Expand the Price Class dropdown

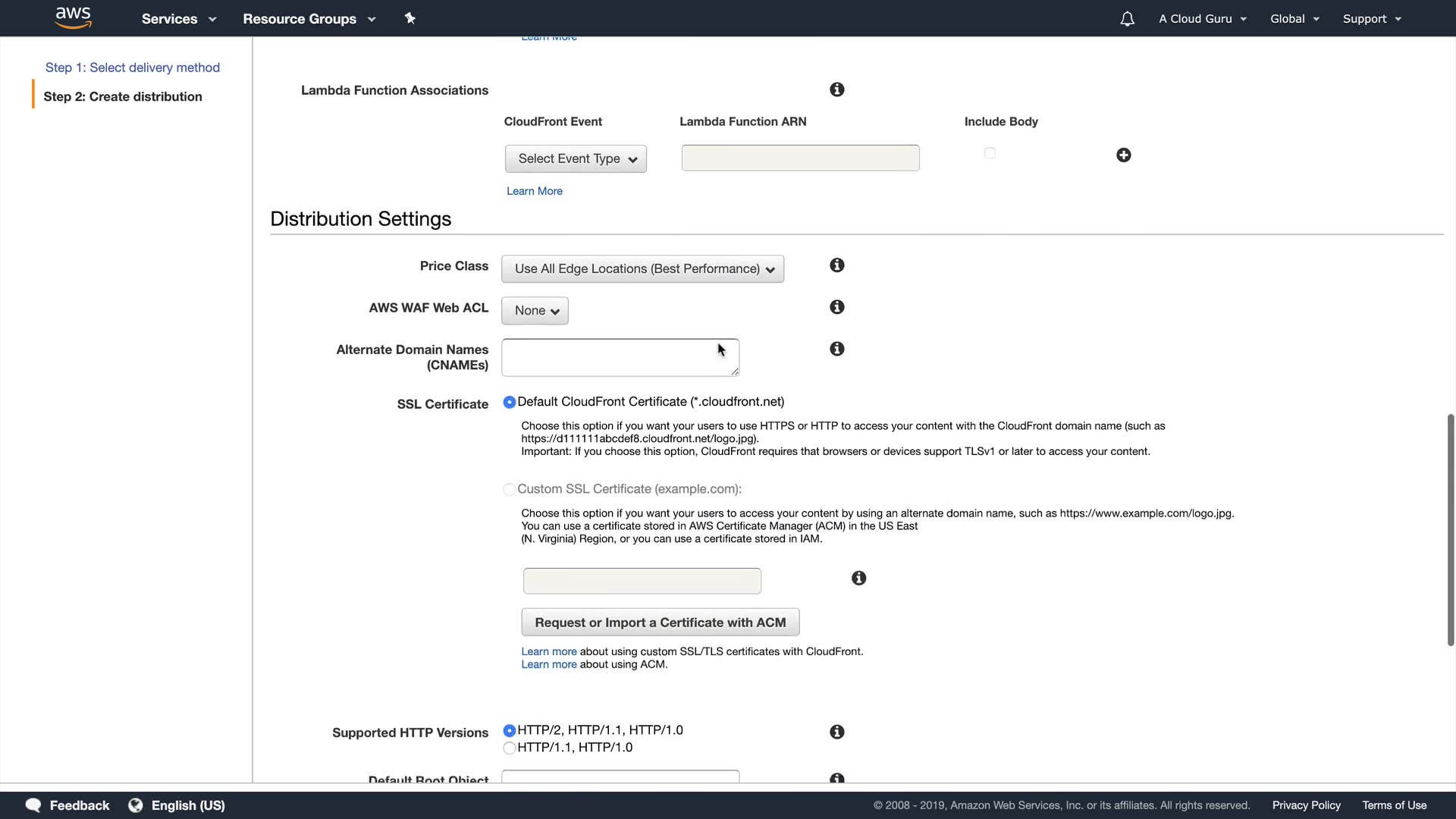[642, 269]
